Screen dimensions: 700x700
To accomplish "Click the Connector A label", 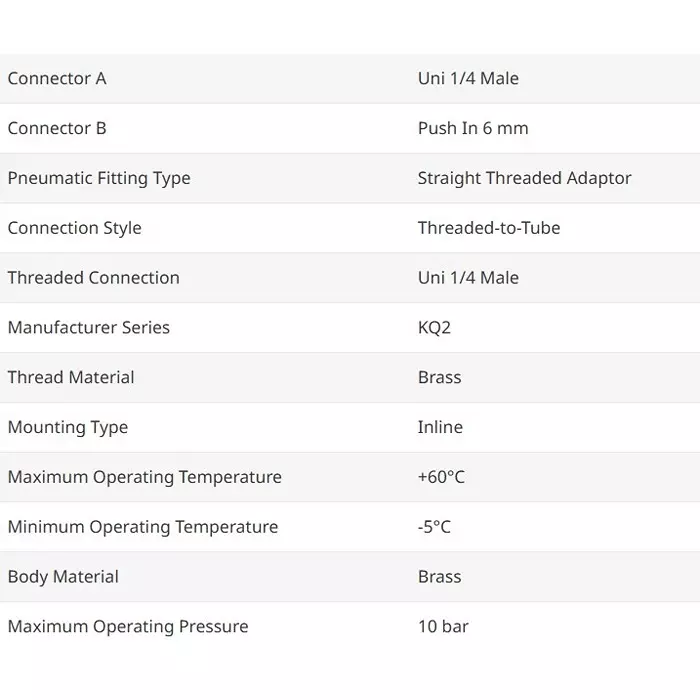I will pyautogui.click(x=57, y=78).
